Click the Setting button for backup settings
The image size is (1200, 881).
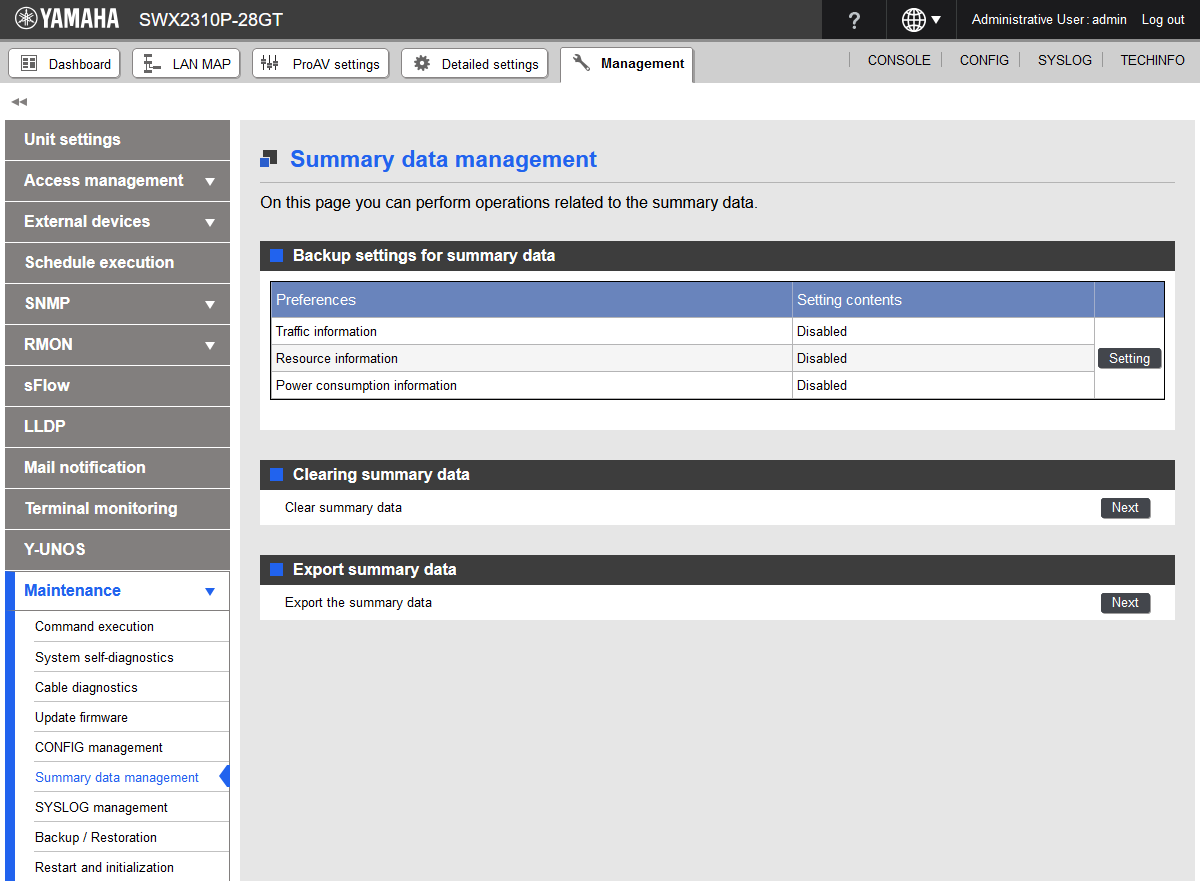click(x=1129, y=359)
